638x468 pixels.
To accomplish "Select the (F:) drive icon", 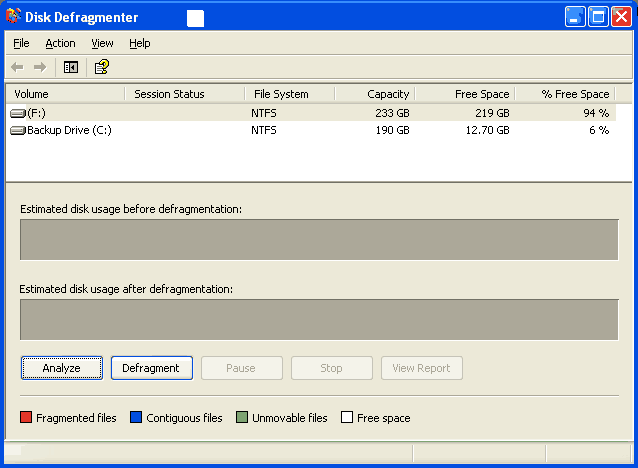I will pyautogui.click(x=18, y=113).
